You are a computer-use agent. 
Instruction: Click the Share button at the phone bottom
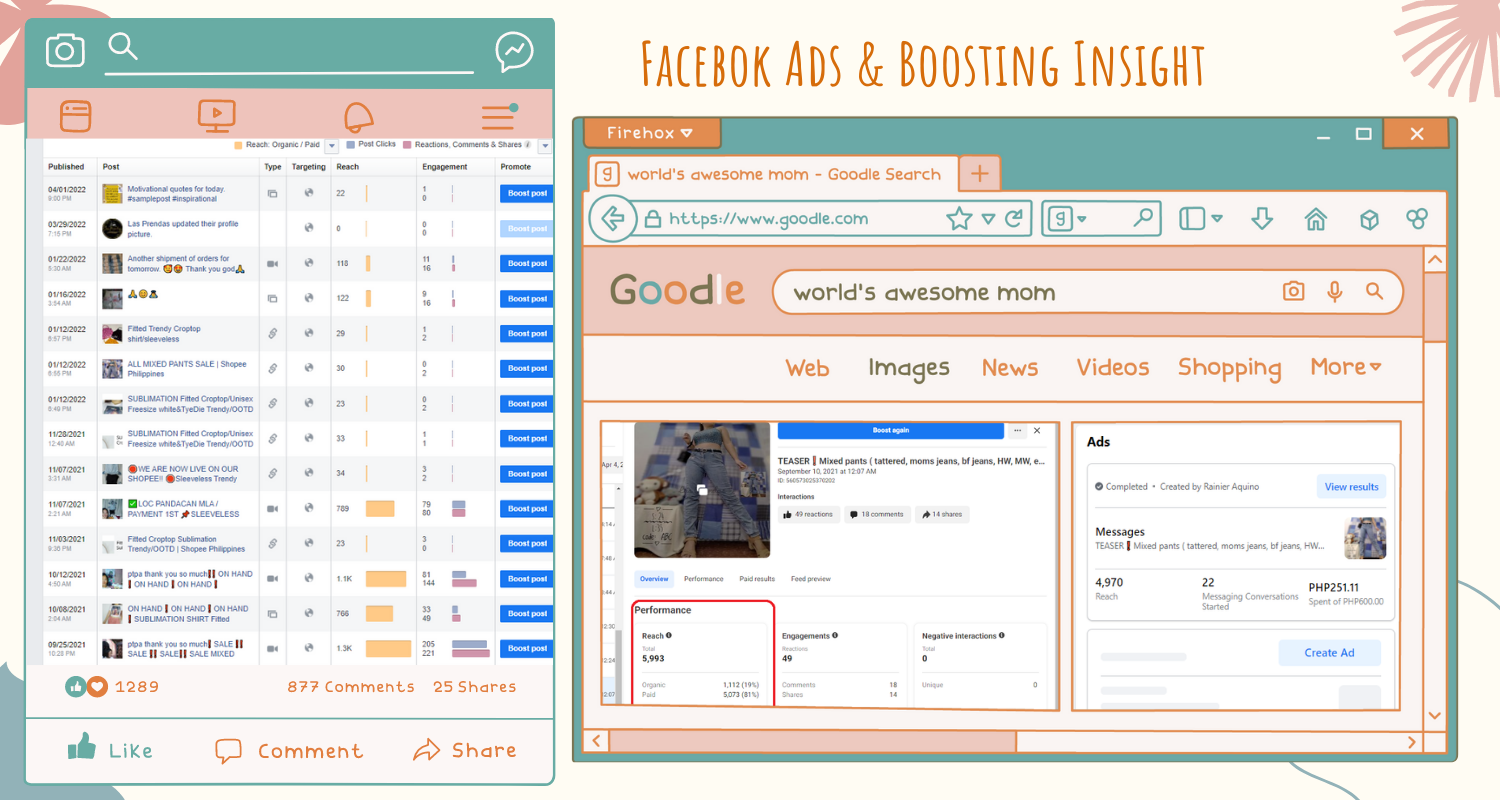tap(465, 750)
